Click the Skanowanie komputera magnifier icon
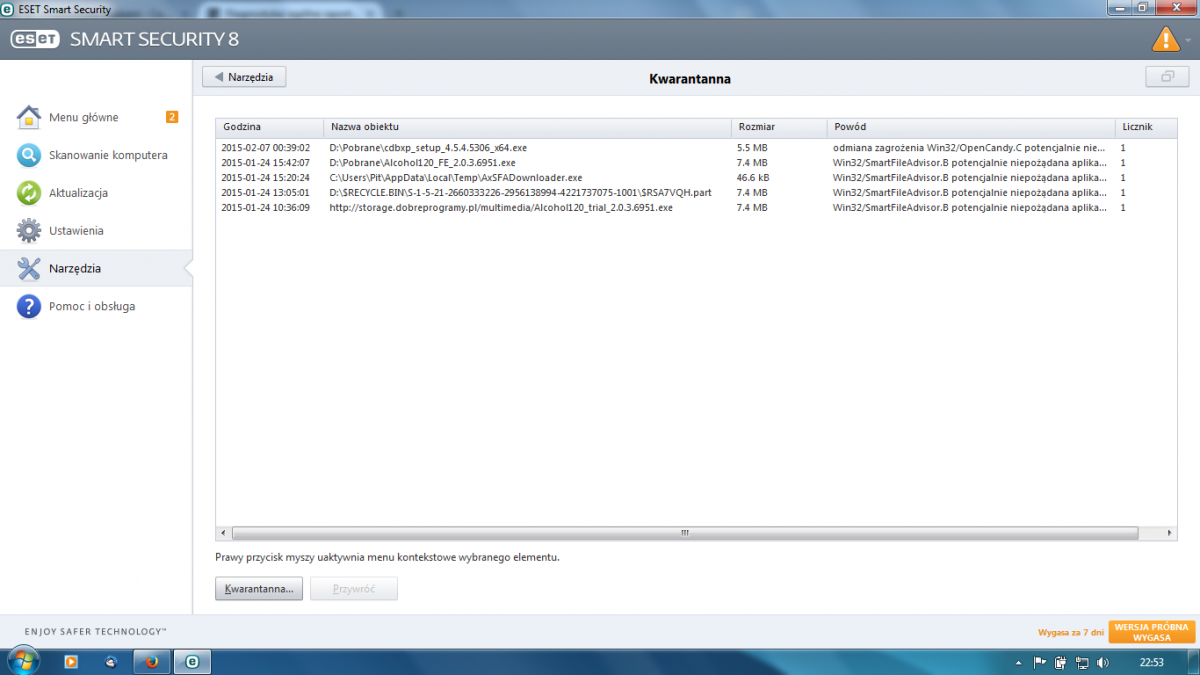This screenshot has width=1200, height=675. [29, 155]
